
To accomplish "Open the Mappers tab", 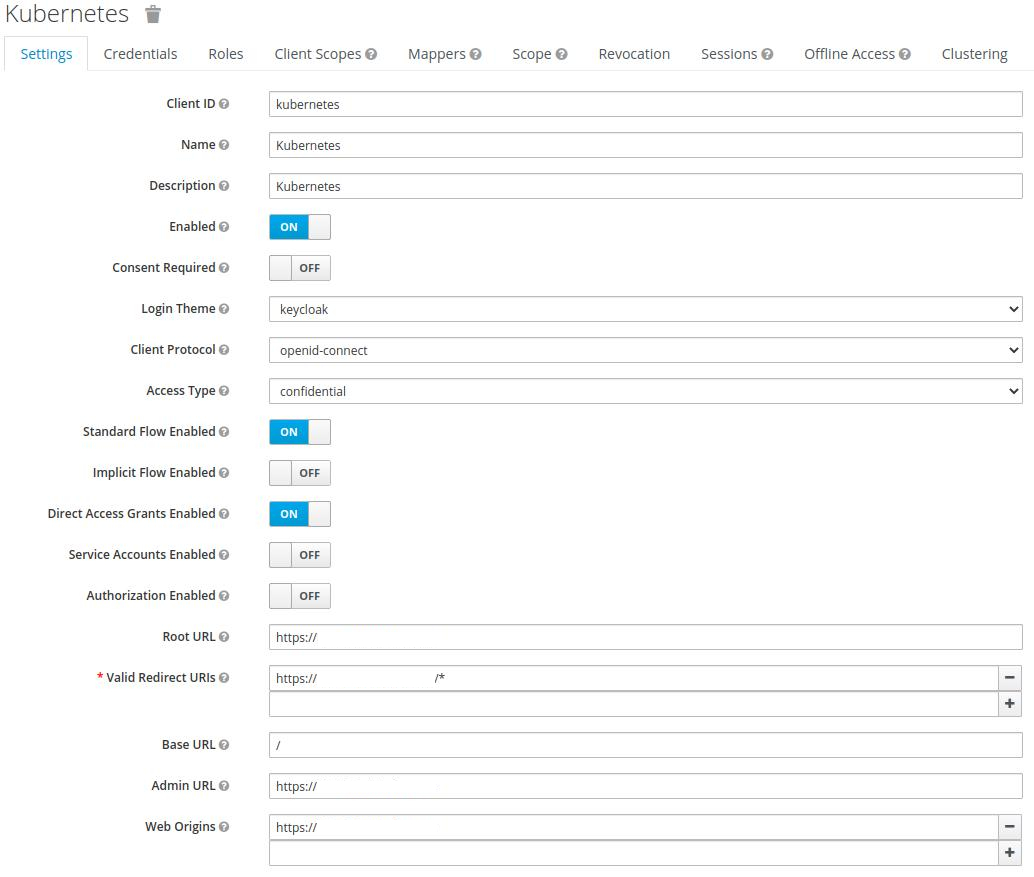I will point(437,54).
